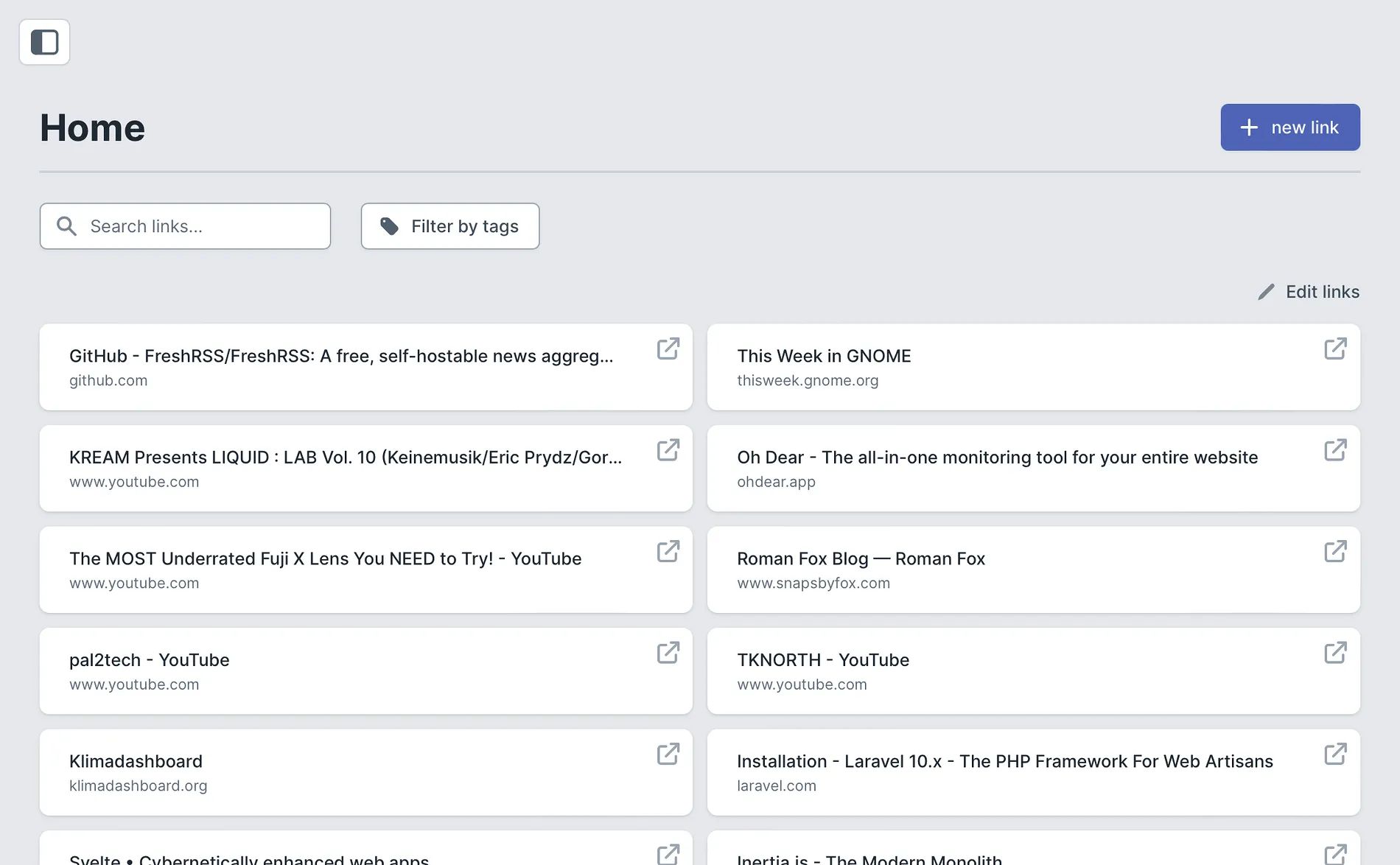Open external link for Svelte card

(x=668, y=855)
